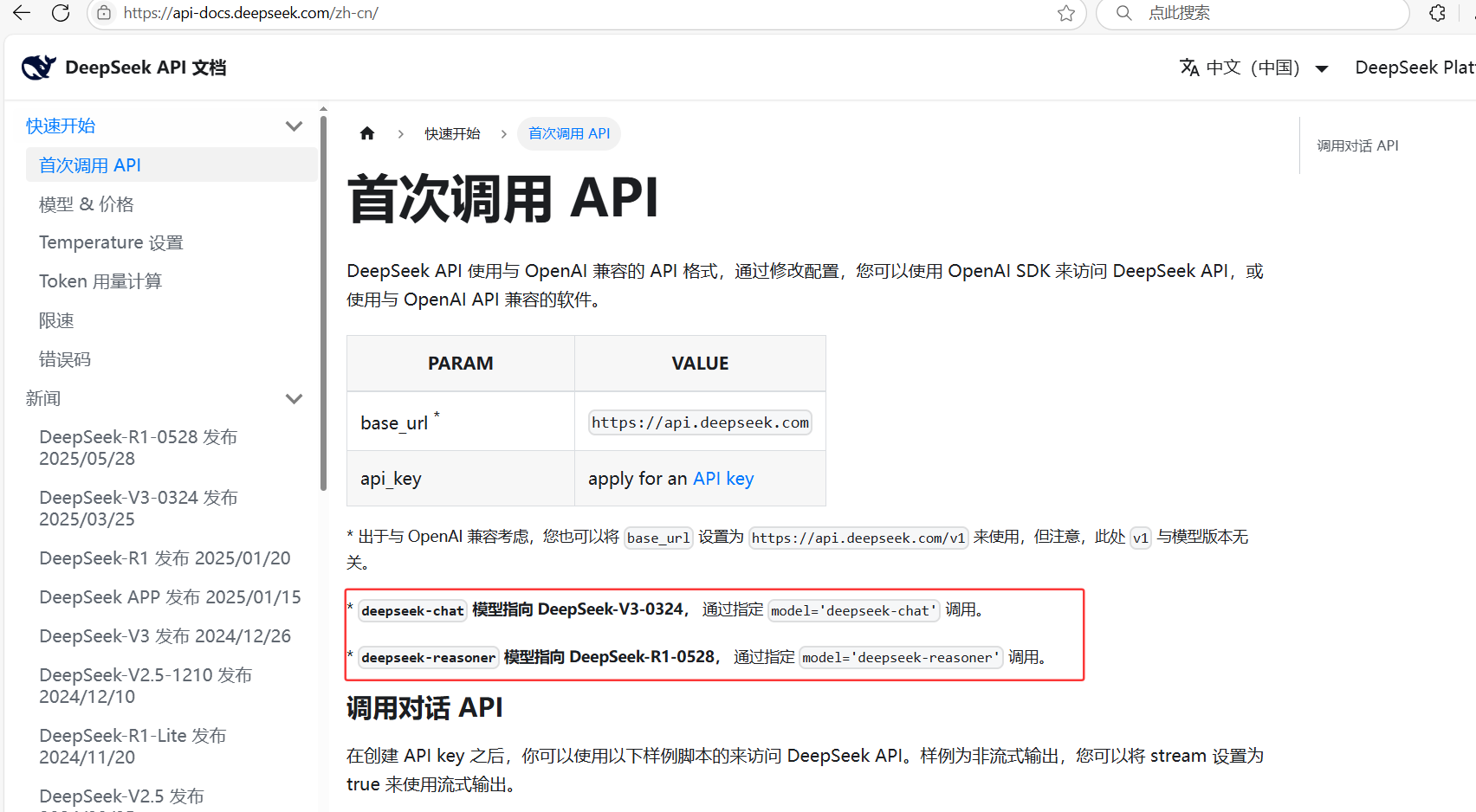Image resolution: width=1476 pixels, height=812 pixels.
Task: Collapse the 新闻 sidebar section
Action: pyautogui.click(x=294, y=399)
